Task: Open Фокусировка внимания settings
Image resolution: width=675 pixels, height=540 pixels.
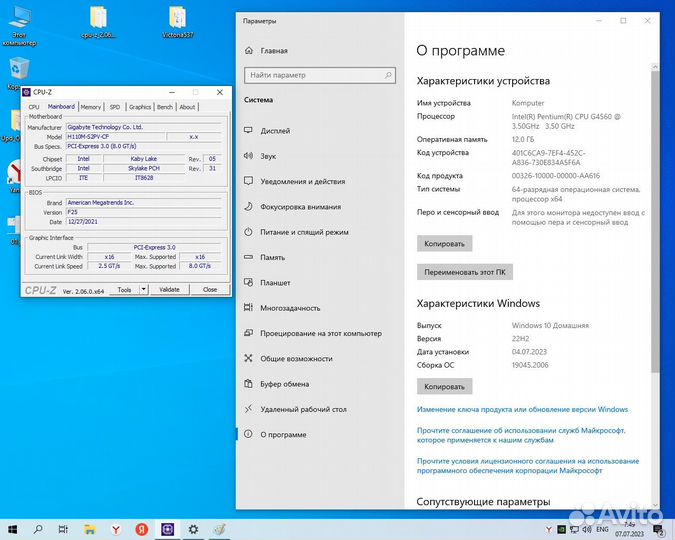Action: [292, 207]
